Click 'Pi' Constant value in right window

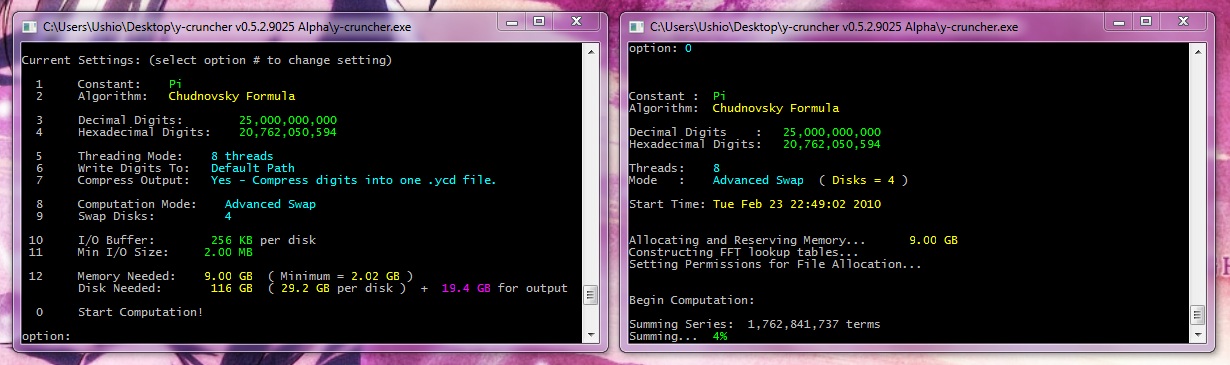pyautogui.click(x=720, y=96)
